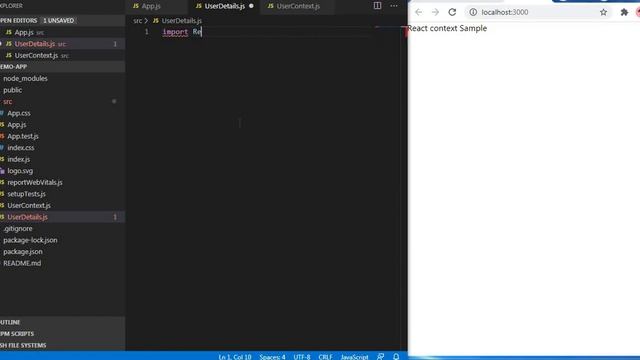Open reportWebVitals.js in the explorer
This screenshot has width=640, height=360.
pos(62,182)
